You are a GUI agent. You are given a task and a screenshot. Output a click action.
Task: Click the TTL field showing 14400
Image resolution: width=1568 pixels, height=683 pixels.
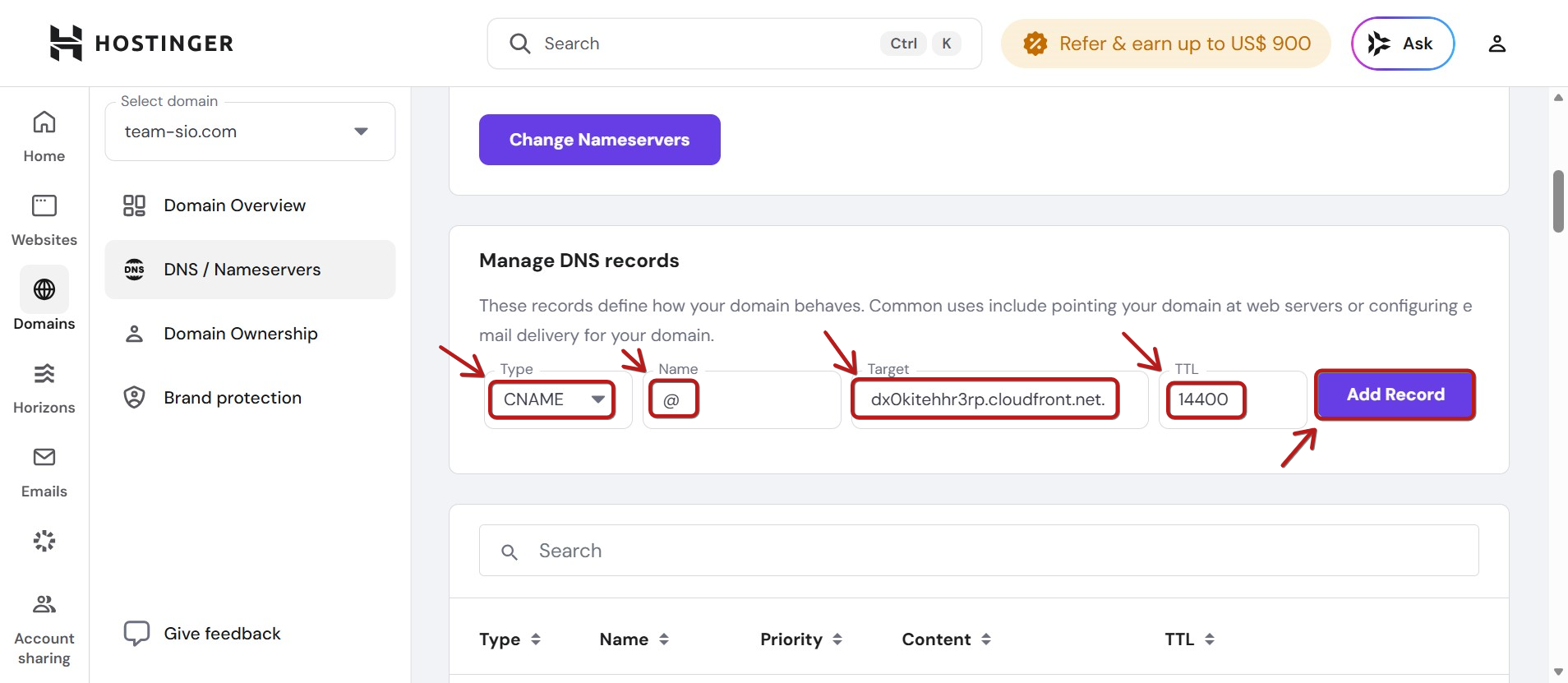click(1233, 399)
